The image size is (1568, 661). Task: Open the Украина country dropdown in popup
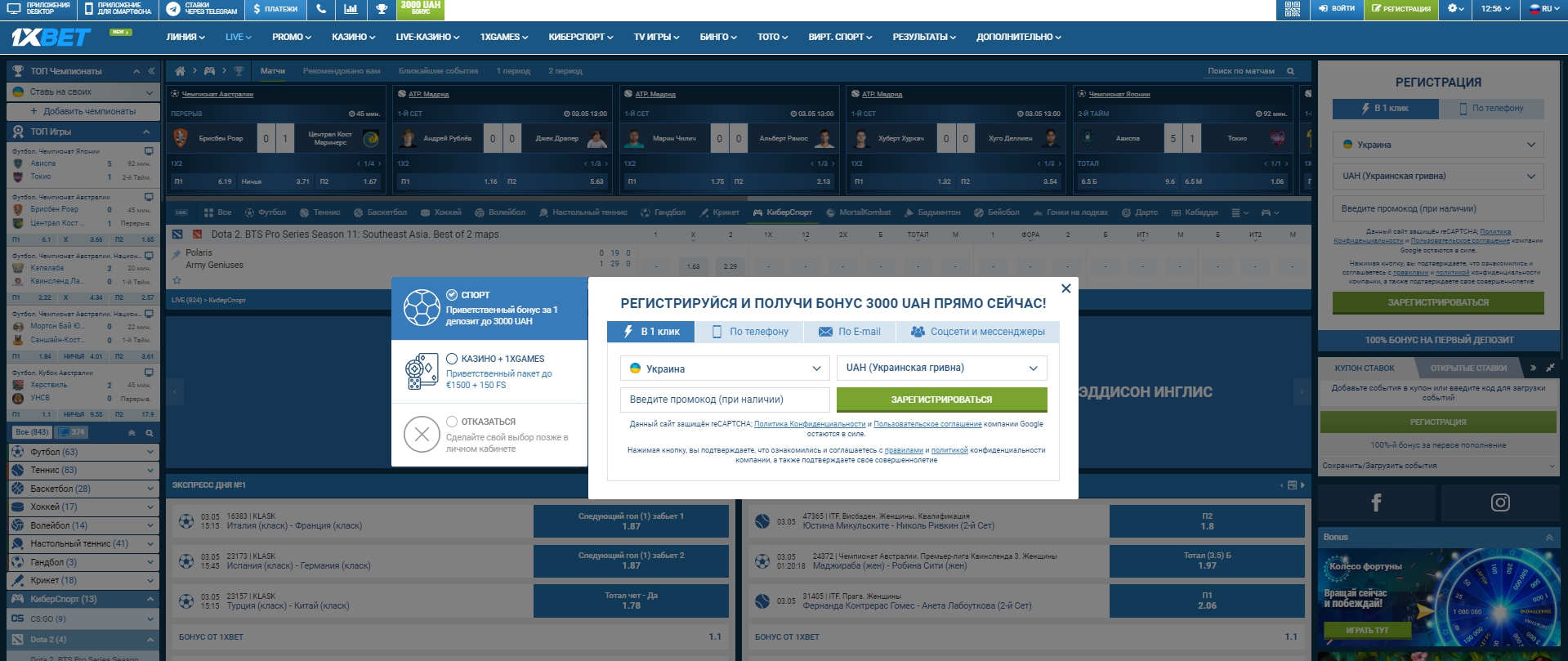(x=725, y=368)
